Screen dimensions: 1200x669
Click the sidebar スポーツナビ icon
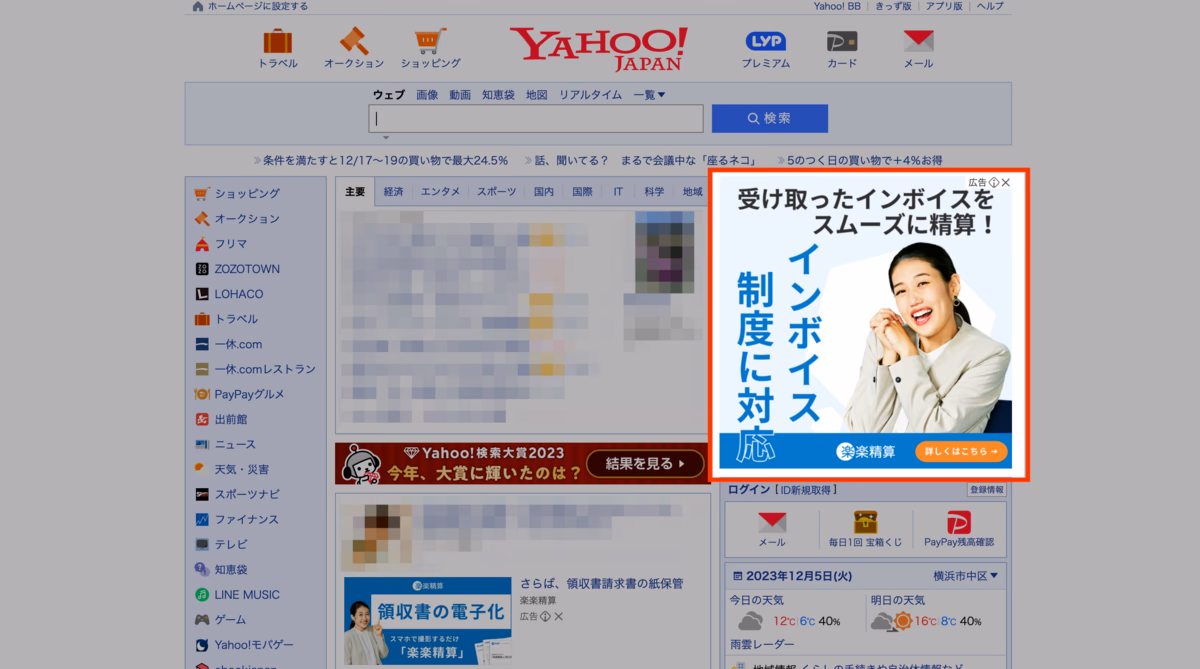pyautogui.click(x=202, y=494)
